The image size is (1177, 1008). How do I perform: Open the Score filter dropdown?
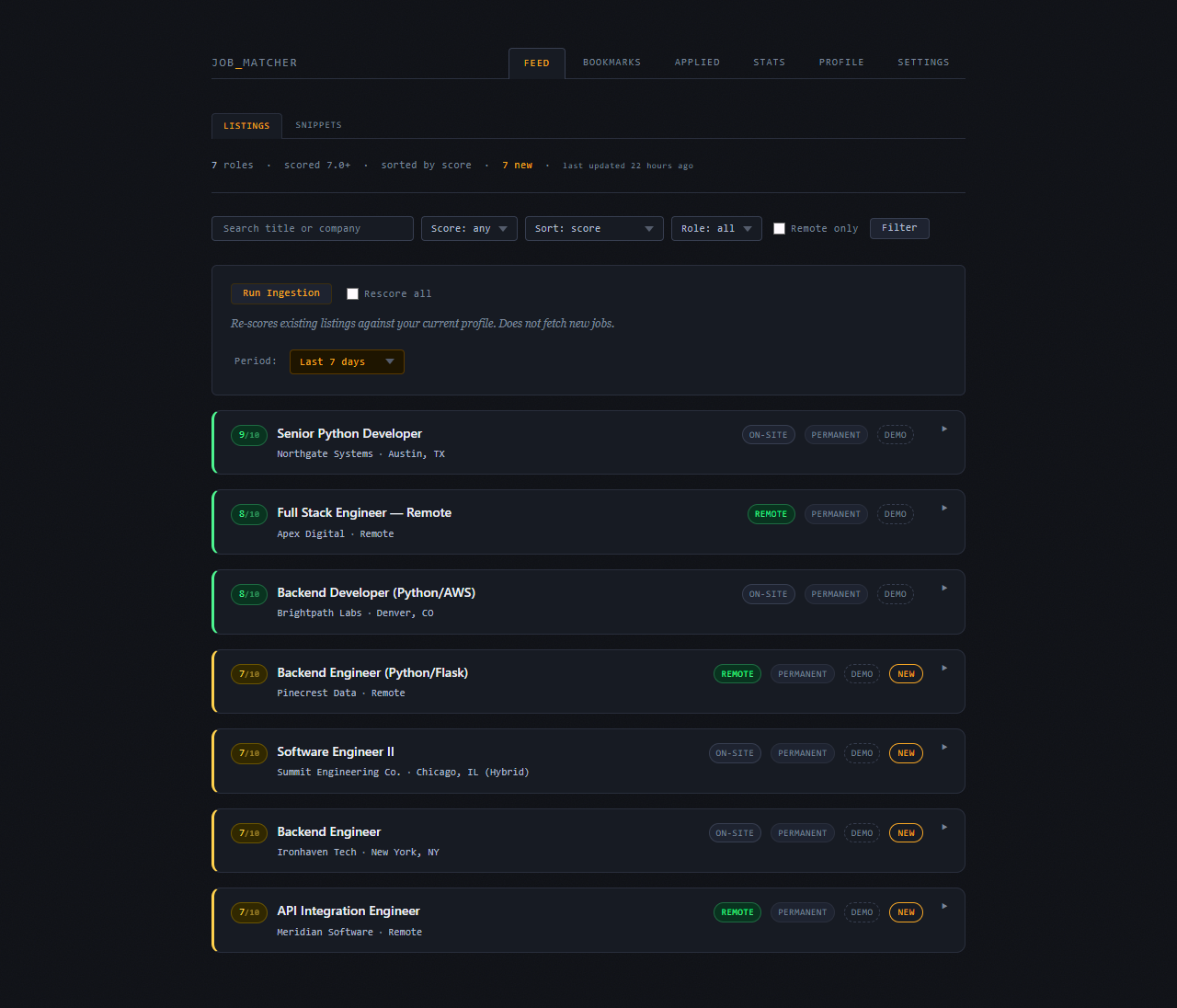click(469, 228)
